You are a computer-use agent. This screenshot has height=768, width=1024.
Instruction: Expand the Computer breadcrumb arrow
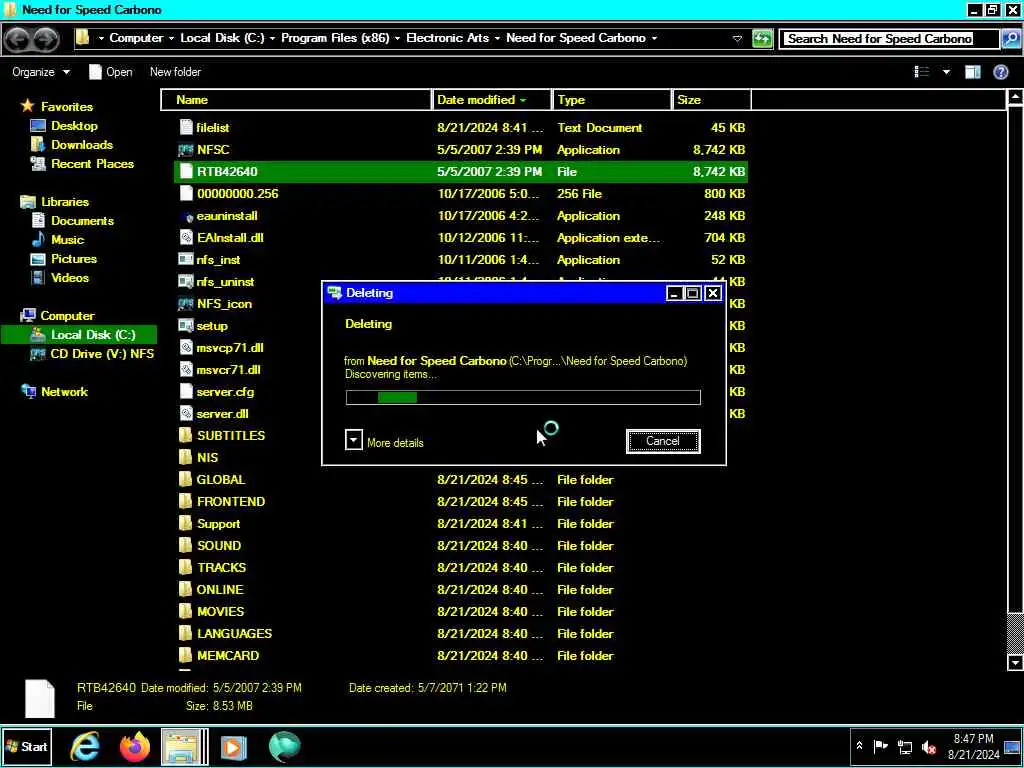point(171,39)
